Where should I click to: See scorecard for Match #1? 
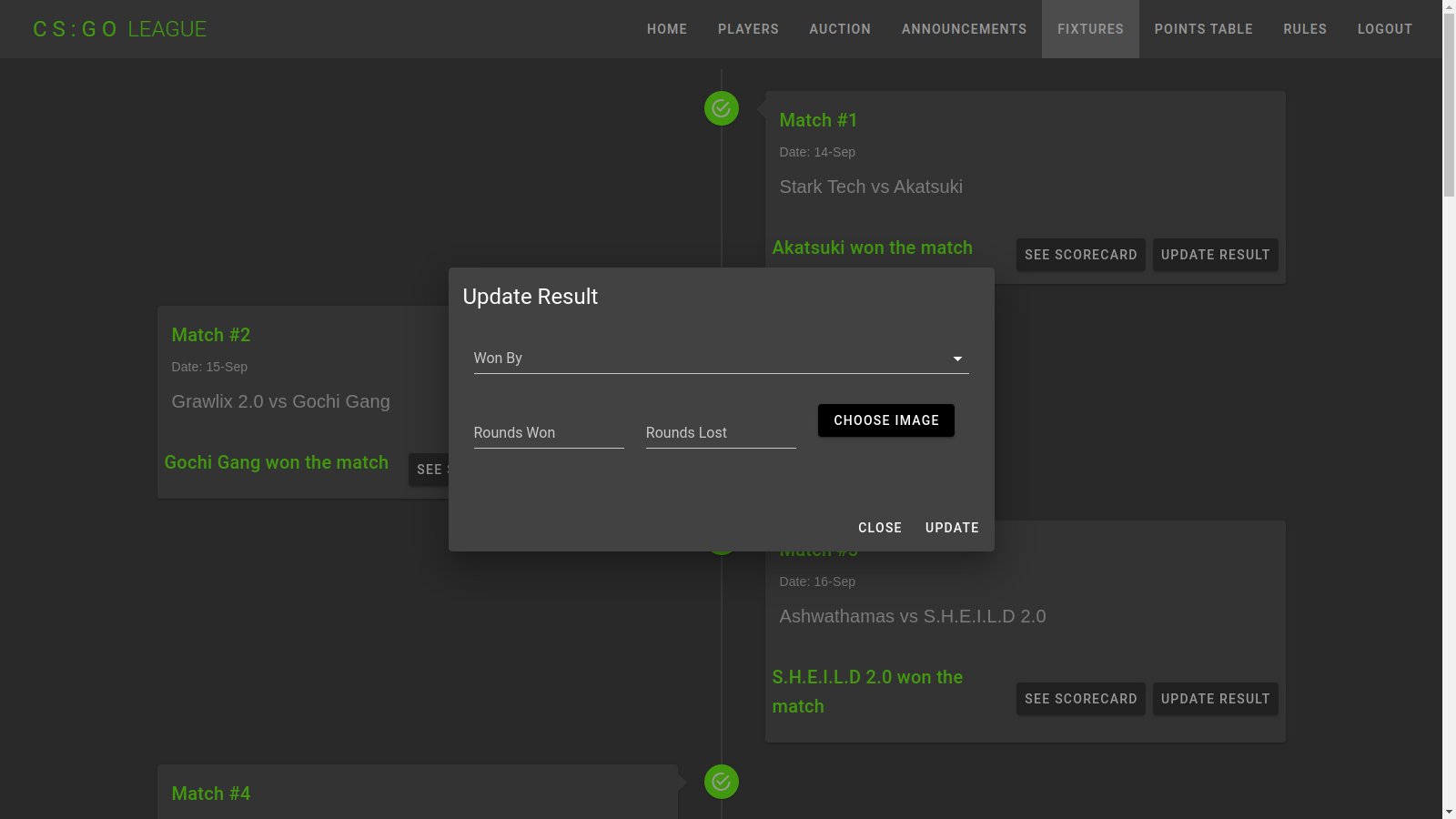point(1081,255)
